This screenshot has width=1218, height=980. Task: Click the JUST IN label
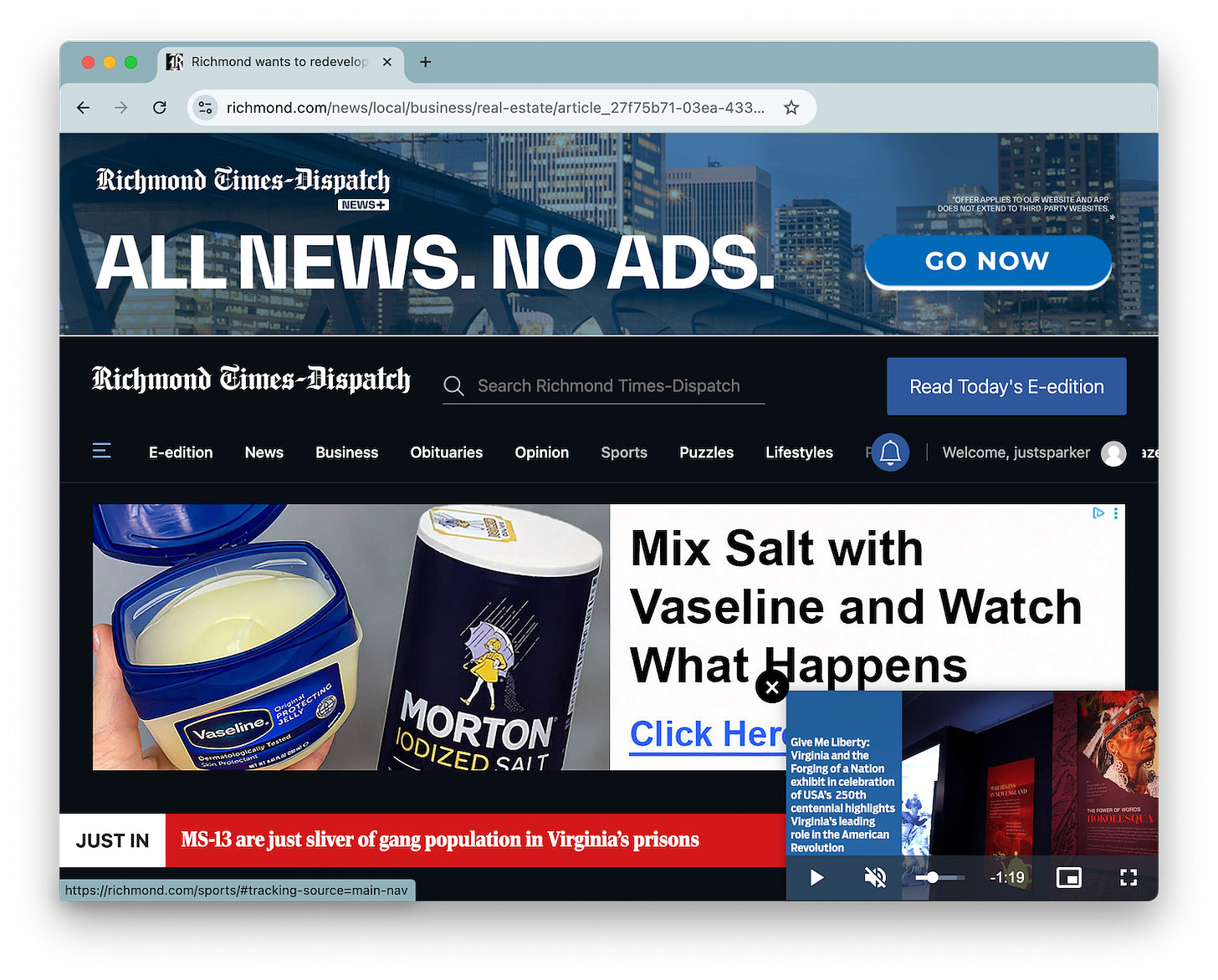tap(112, 840)
